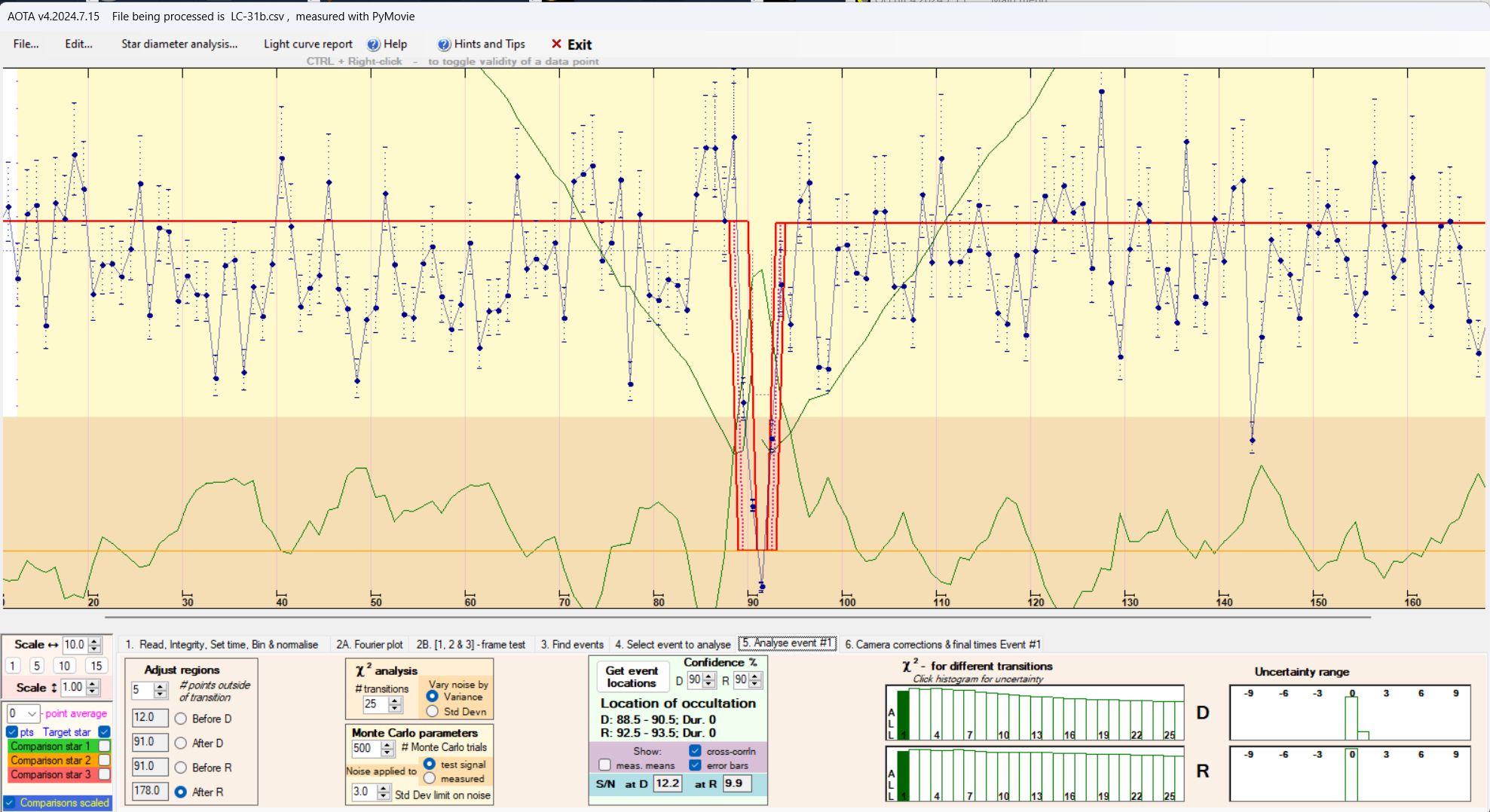Screen dimensions: 1490x812
Task: Open Star diameter analysis... menu
Action: tap(179, 44)
